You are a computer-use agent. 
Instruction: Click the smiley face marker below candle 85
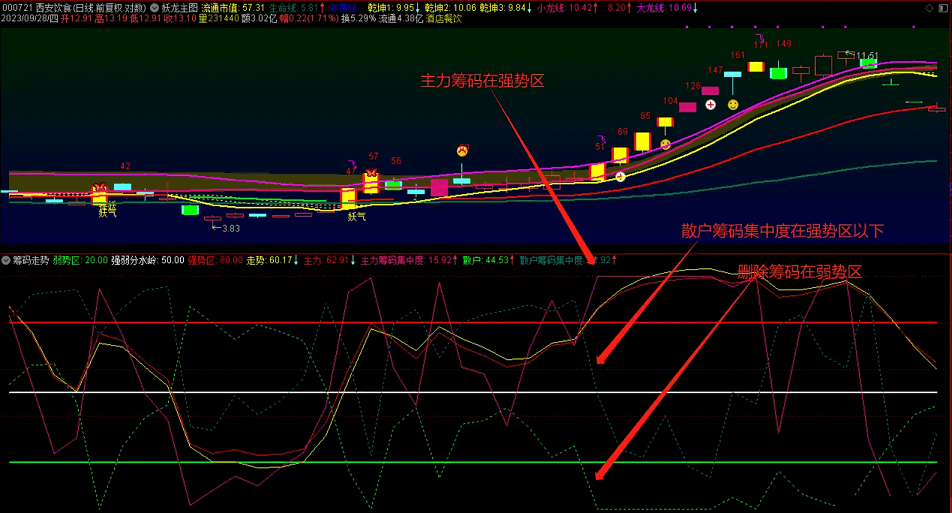665,144
